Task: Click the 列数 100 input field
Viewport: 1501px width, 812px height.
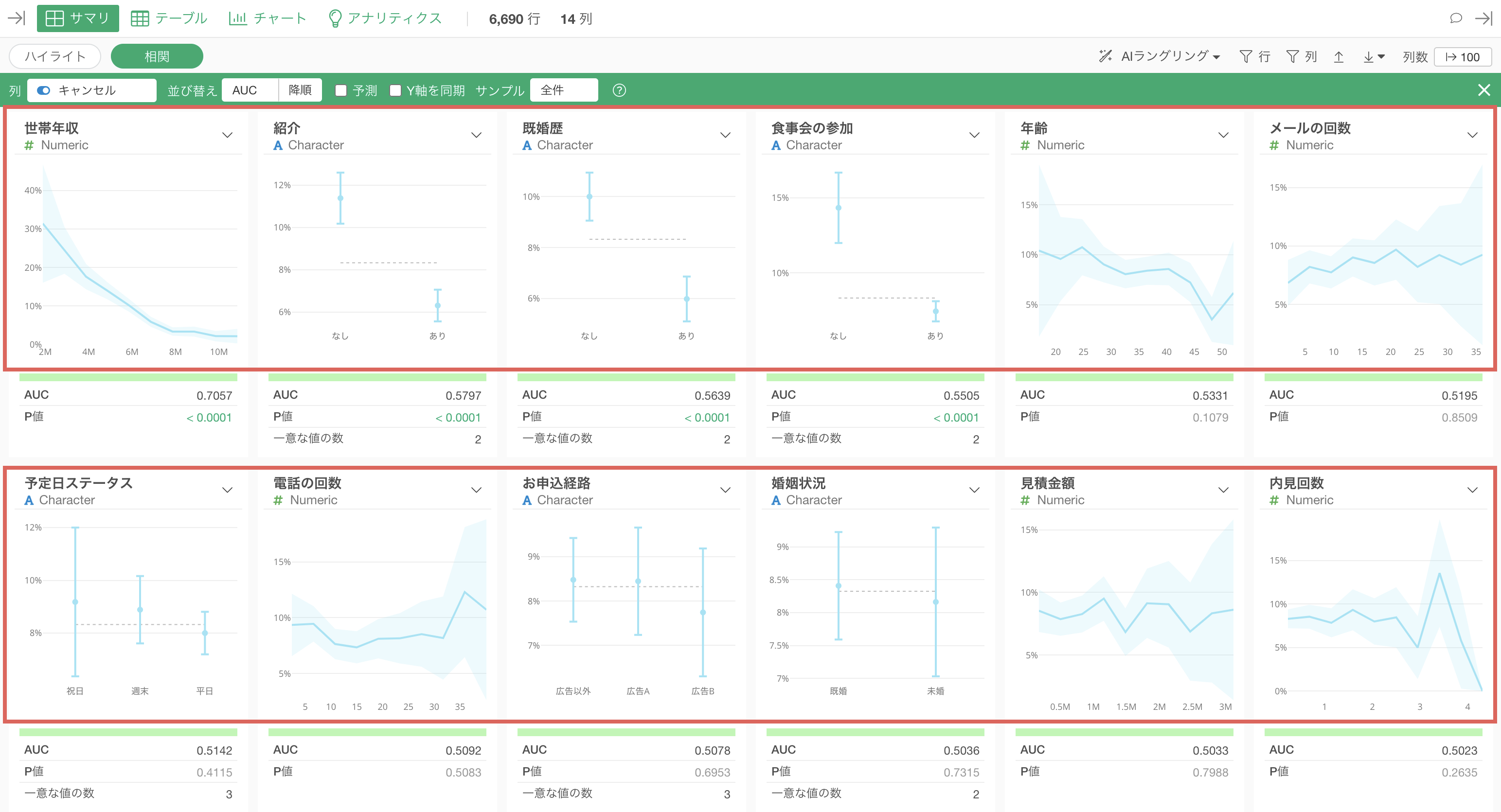Action: tap(1463, 57)
